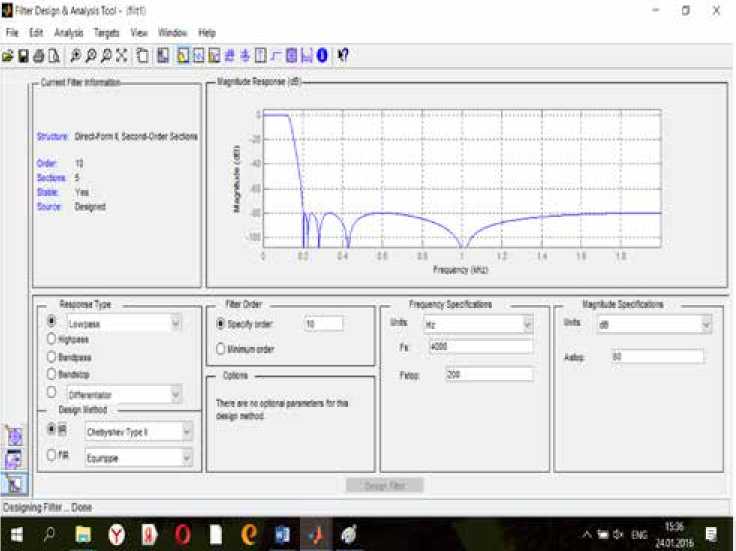Viewport: 736px width, 551px height.
Task: Click the Specify order value field
Action: click(x=323, y=324)
